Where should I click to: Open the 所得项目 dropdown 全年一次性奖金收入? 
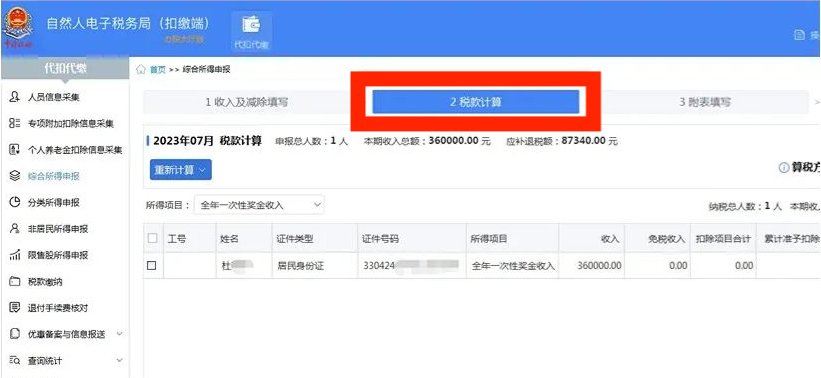click(259, 205)
